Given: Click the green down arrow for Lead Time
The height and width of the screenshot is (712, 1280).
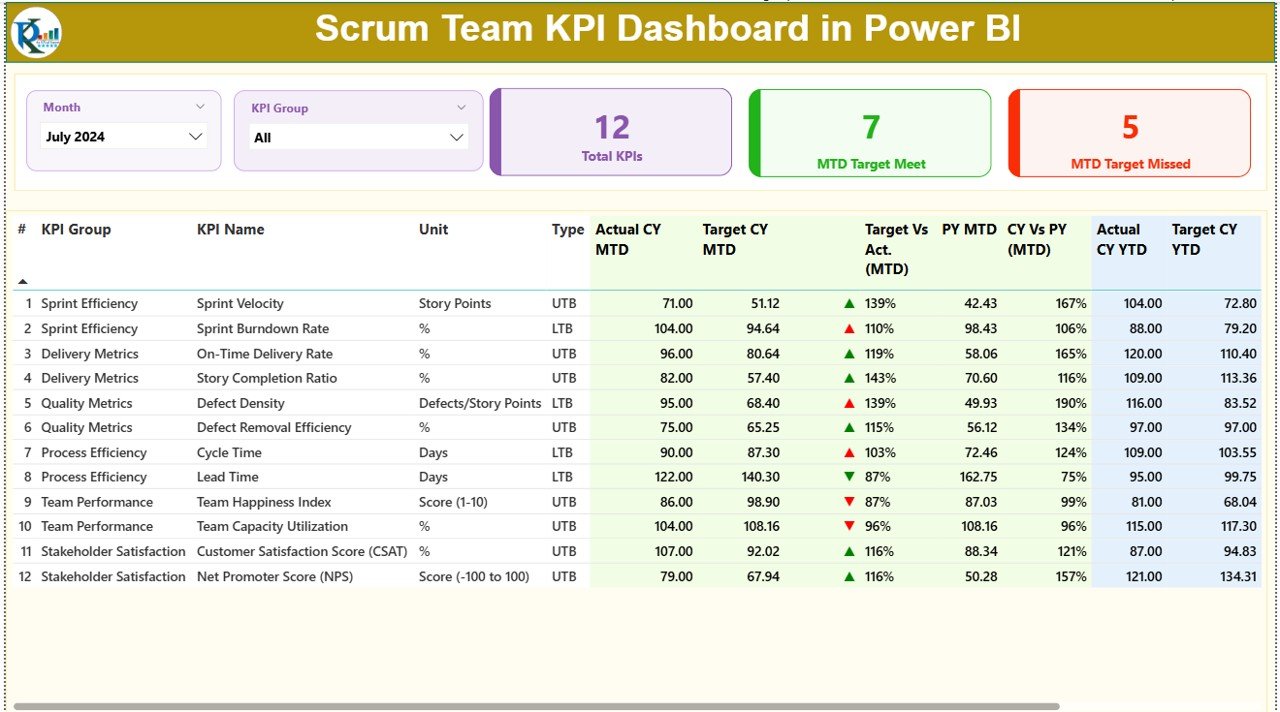Looking at the screenshot, I should coord(848,477).
